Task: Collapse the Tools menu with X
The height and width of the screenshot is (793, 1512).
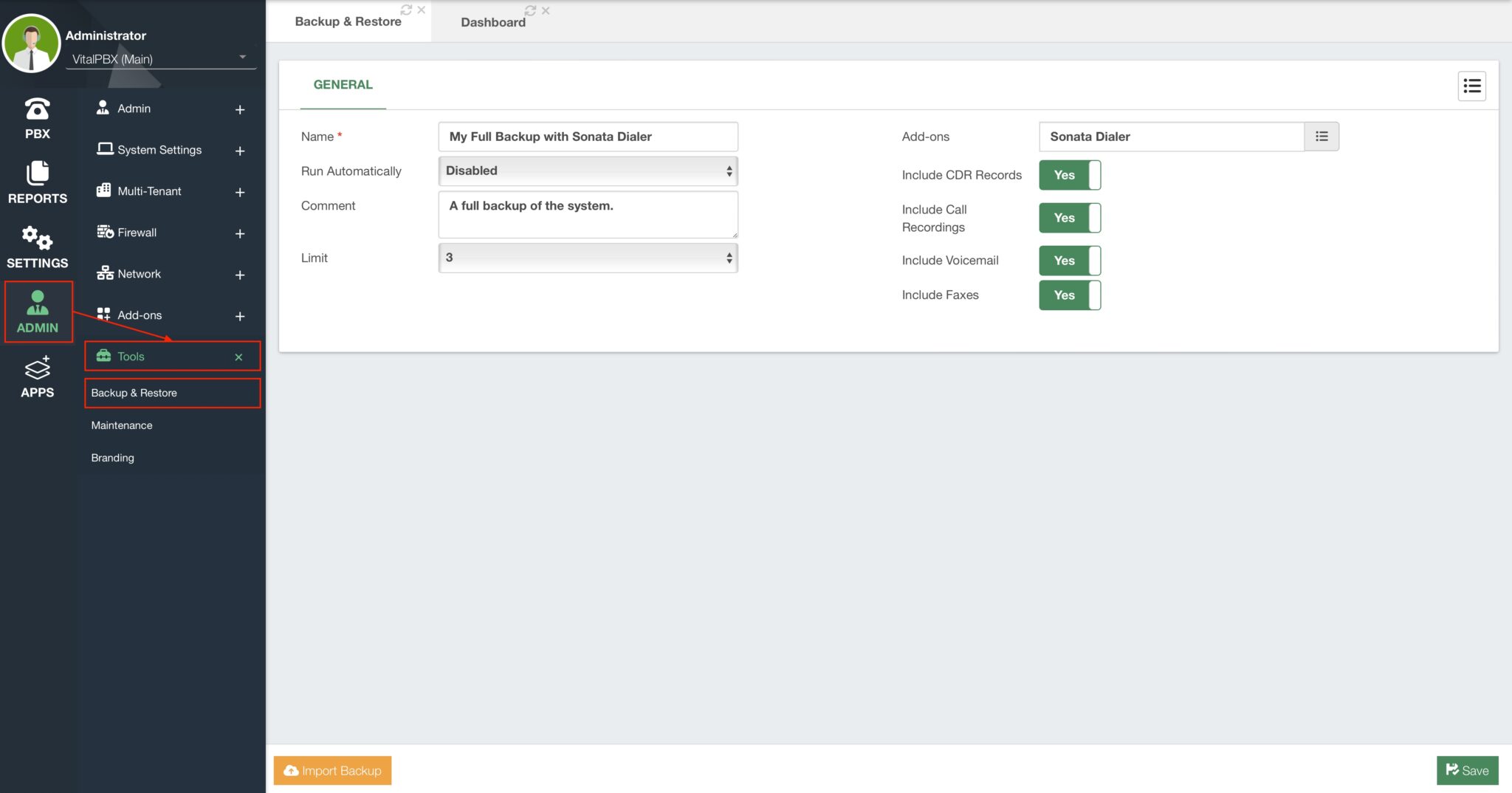Action: 238,357
